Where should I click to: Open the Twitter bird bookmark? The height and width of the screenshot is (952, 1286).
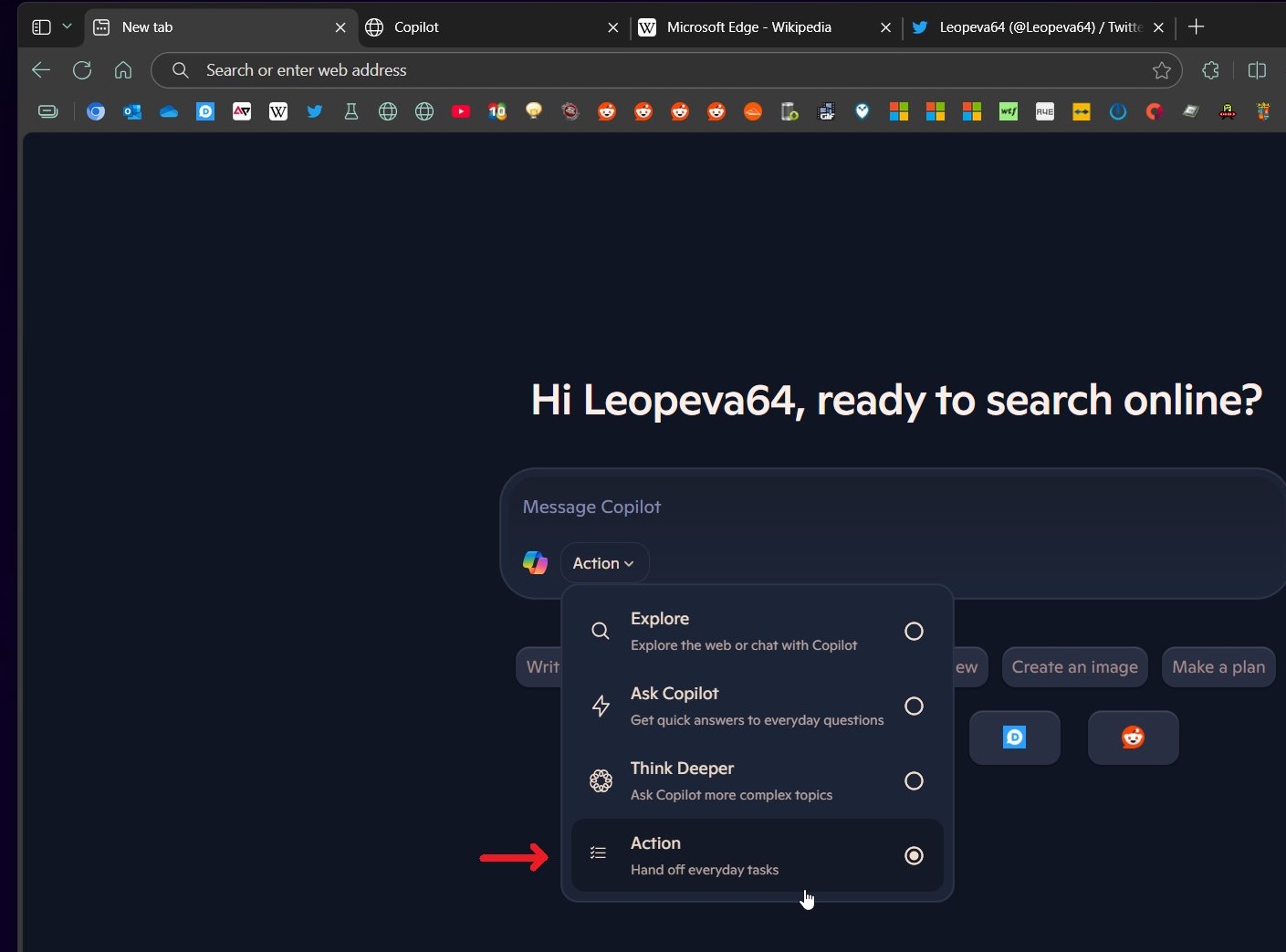(315, 111)
